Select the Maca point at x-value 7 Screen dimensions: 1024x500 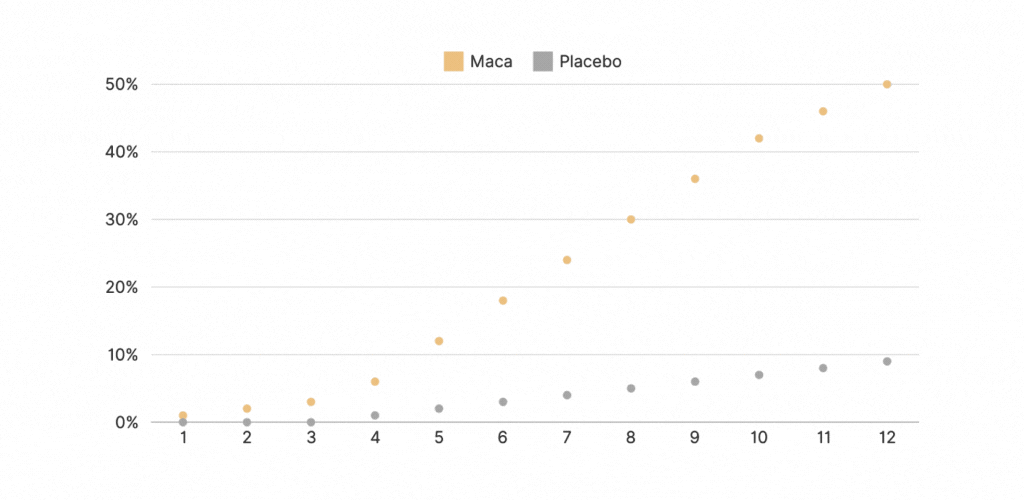point(567,260)
